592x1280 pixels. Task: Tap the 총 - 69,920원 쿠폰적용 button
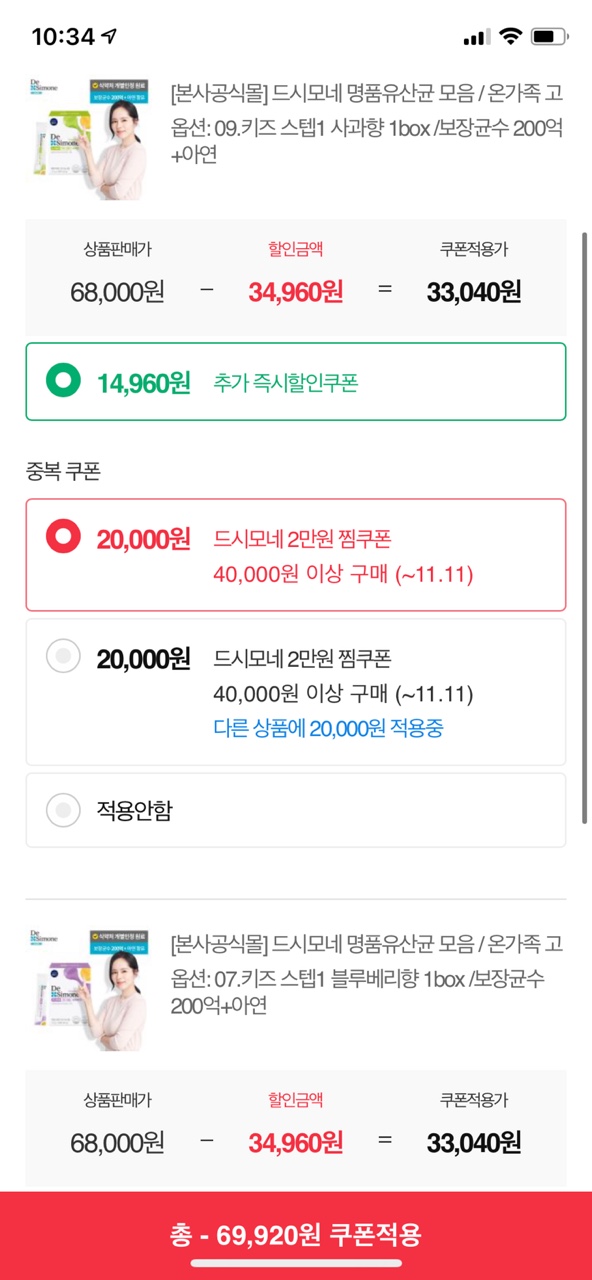296,1235
